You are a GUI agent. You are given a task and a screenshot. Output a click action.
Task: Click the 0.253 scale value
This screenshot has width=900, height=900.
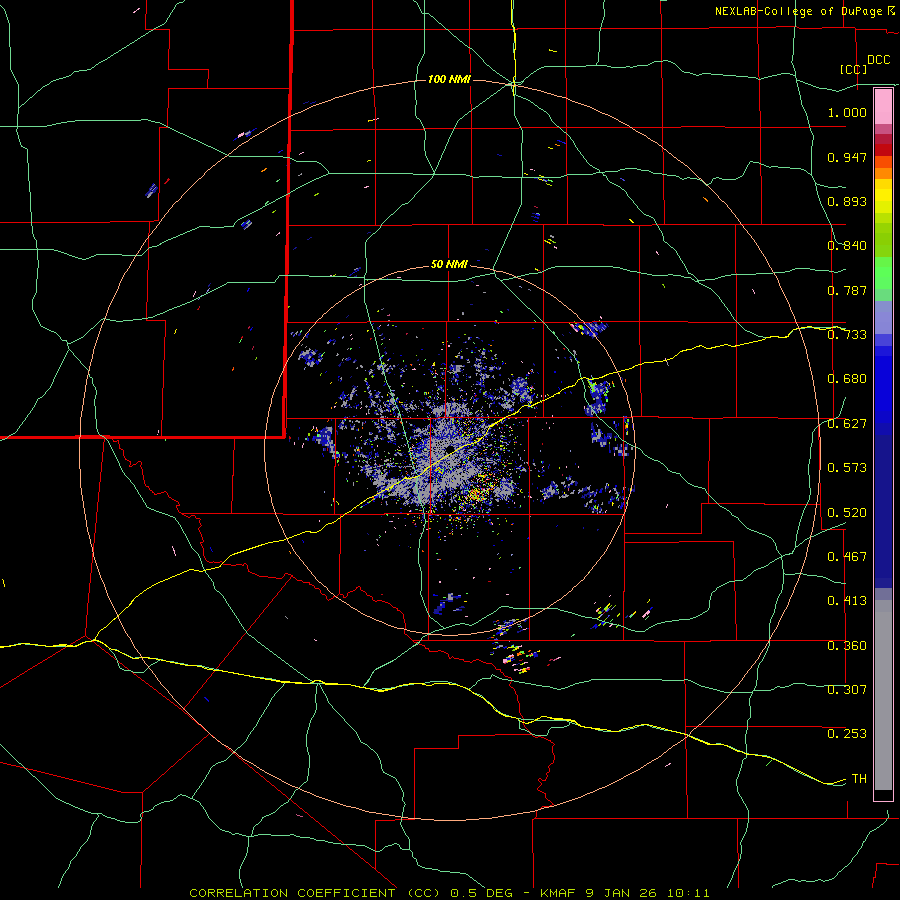pos(847,734)
